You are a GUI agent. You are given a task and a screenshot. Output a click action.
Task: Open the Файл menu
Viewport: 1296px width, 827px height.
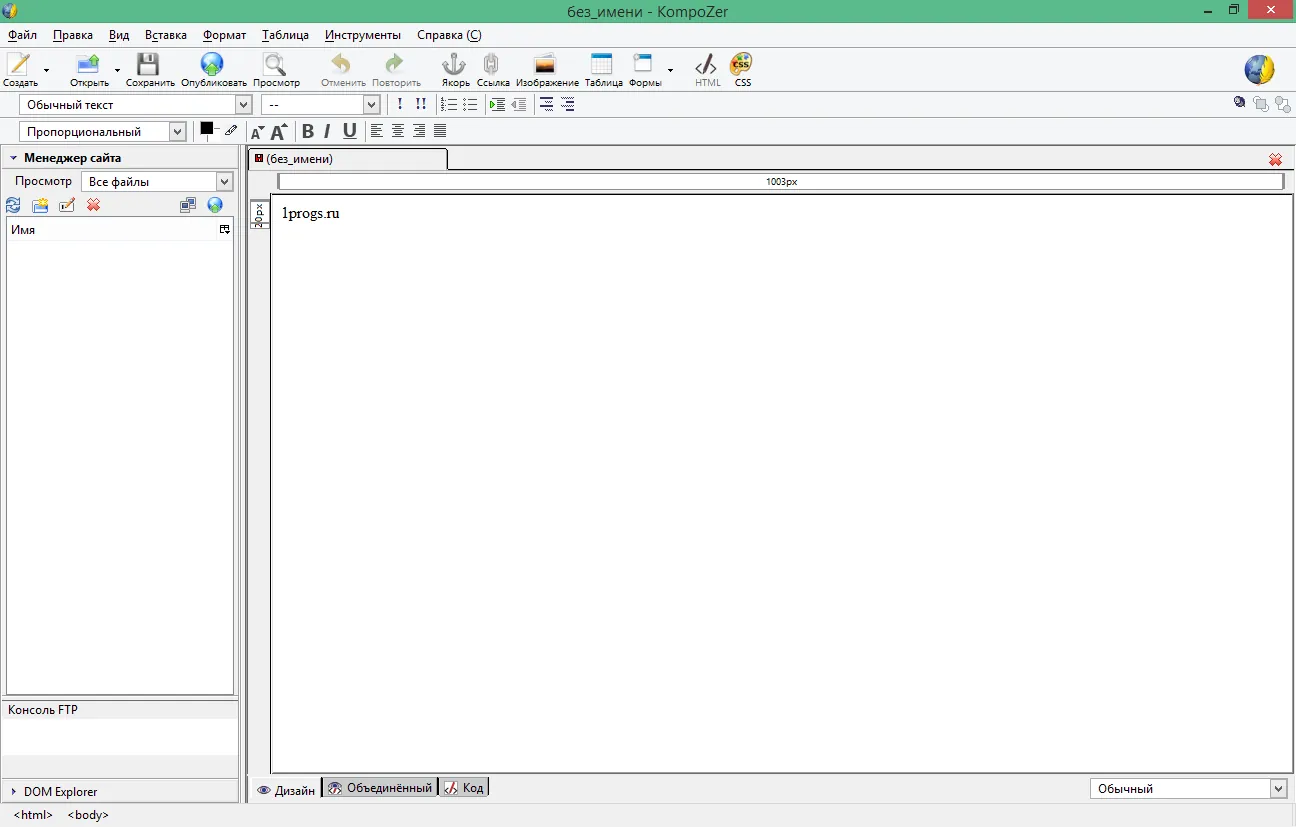pos(22,35)
